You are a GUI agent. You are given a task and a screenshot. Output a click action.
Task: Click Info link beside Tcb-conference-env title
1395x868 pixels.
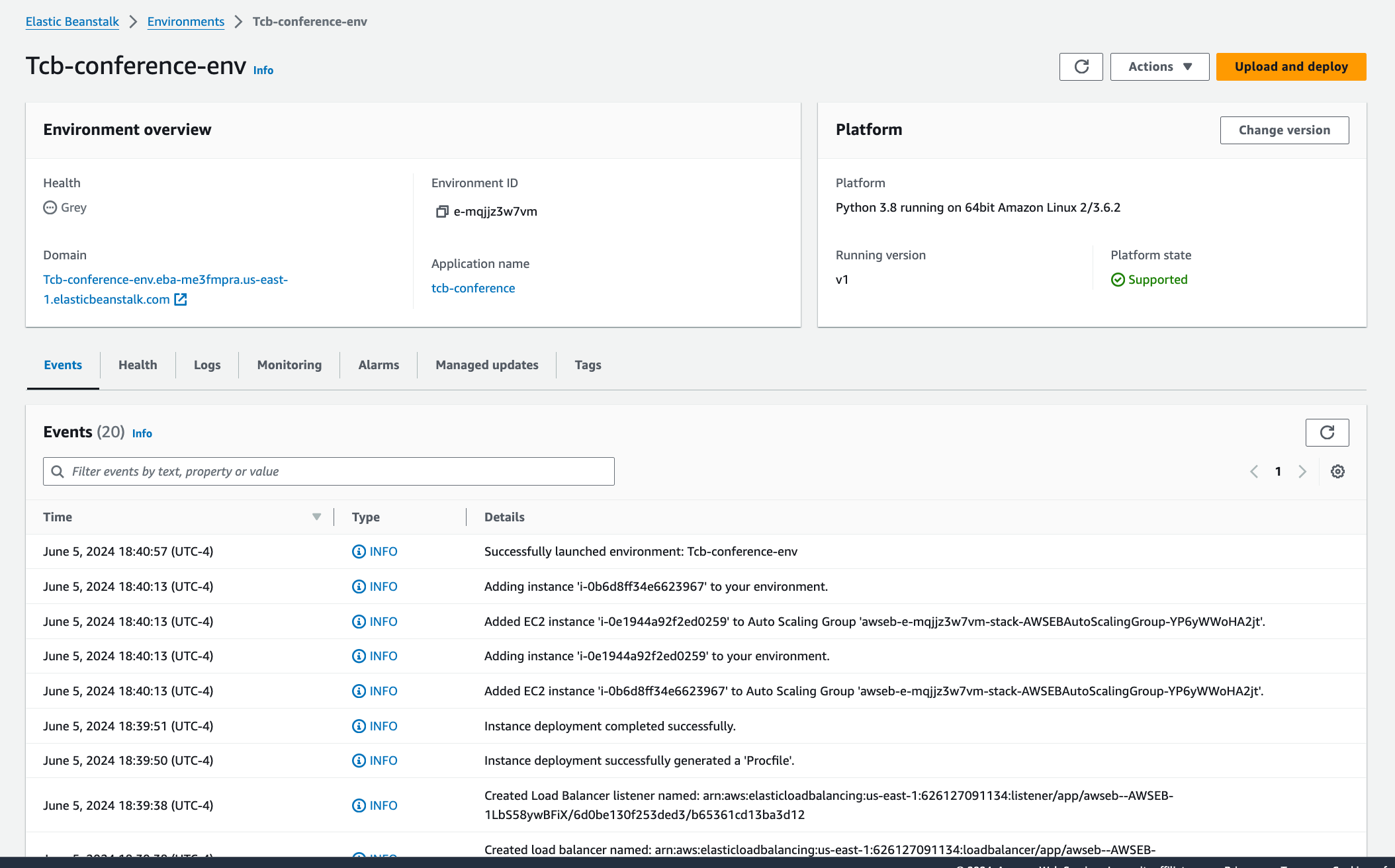click(263, 70)
